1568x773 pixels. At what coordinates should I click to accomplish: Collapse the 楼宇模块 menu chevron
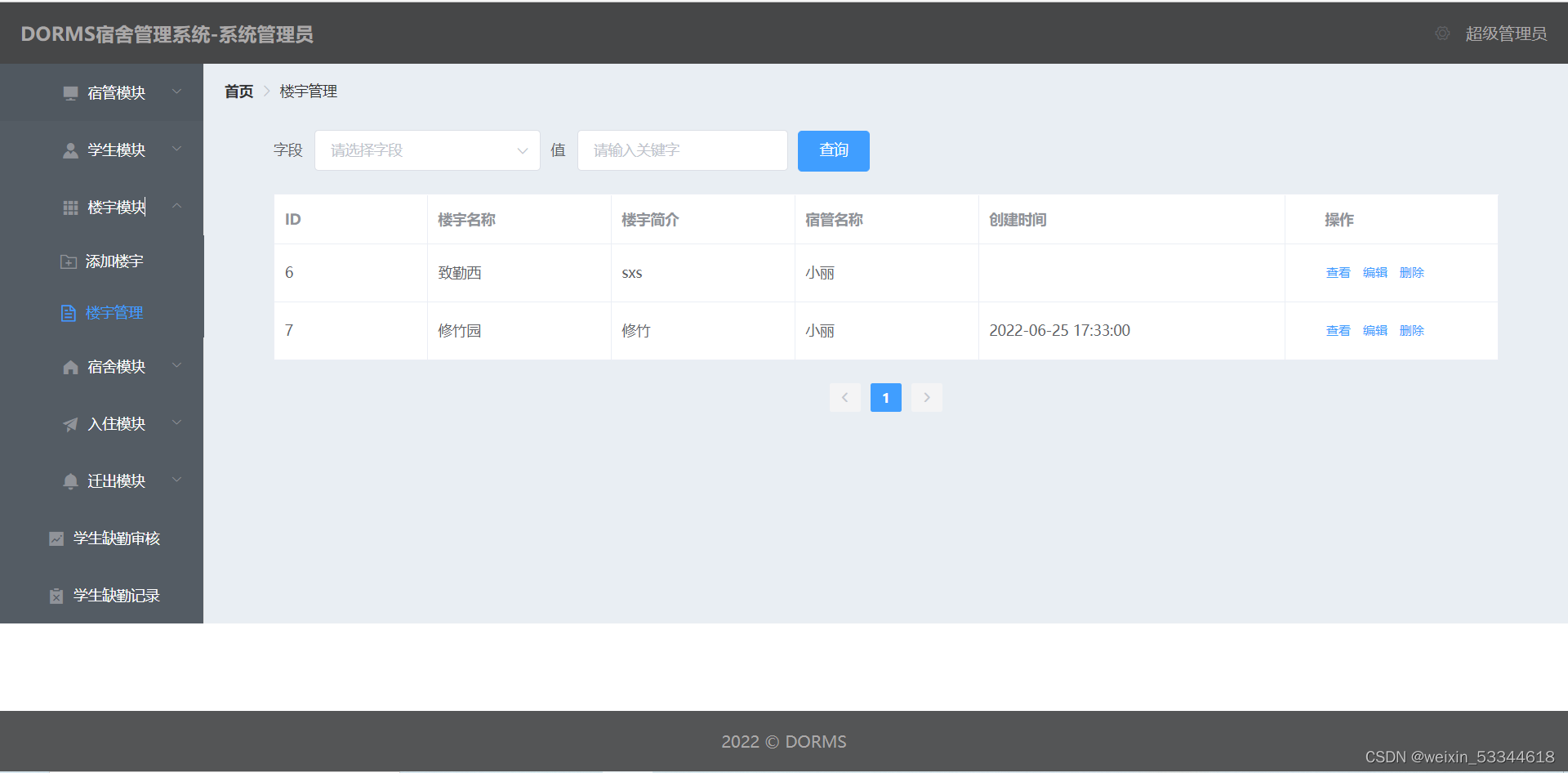(177, 206)
